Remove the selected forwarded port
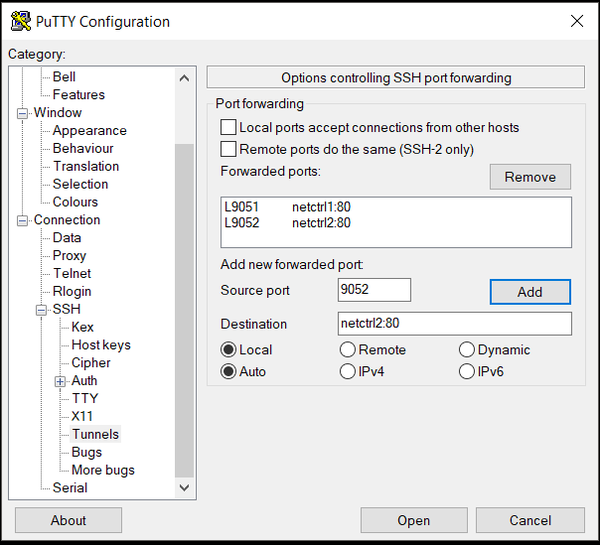Image resolution: width=600 pixels, height=545 pixels. [x=530, y=177]
